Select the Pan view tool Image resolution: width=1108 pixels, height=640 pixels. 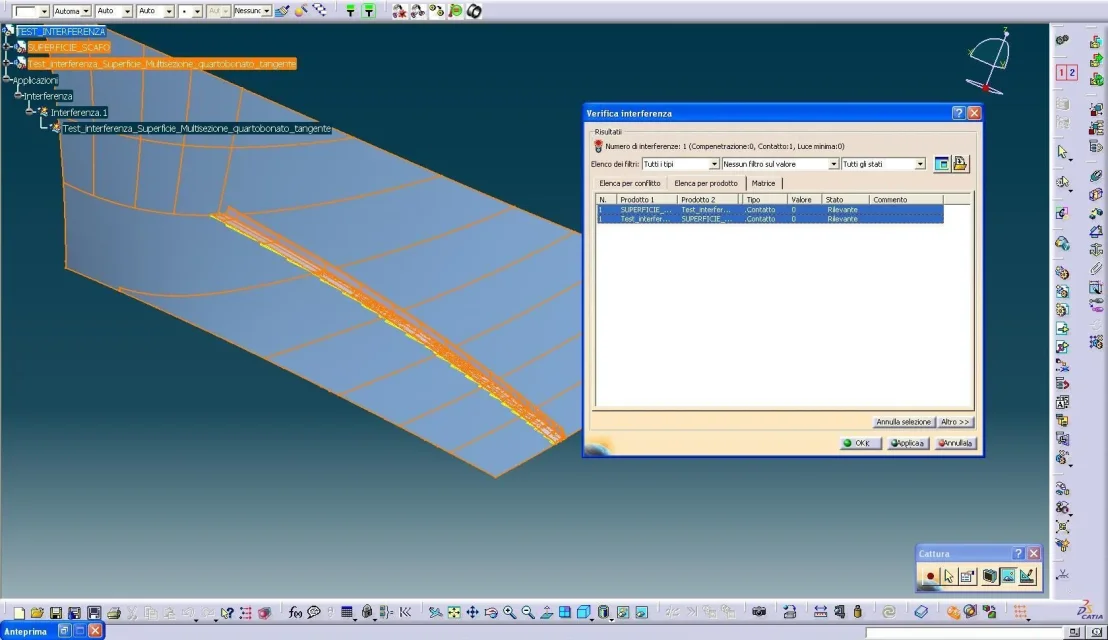(472, 612)
